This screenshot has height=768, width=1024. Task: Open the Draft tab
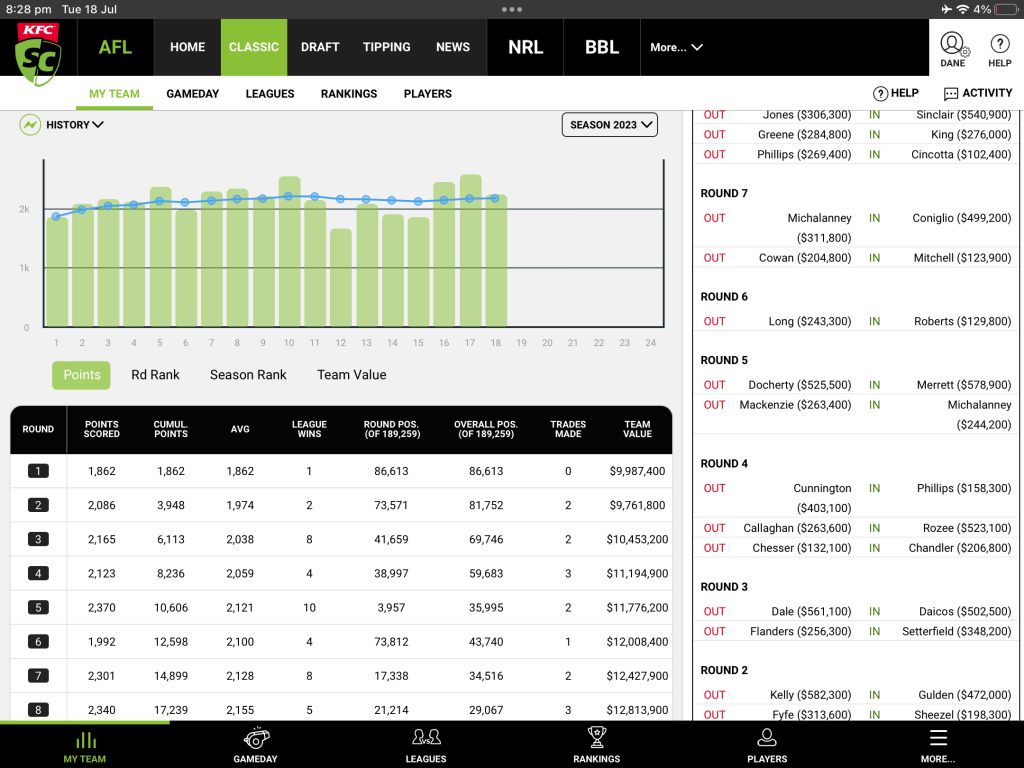tap(320, 47)
